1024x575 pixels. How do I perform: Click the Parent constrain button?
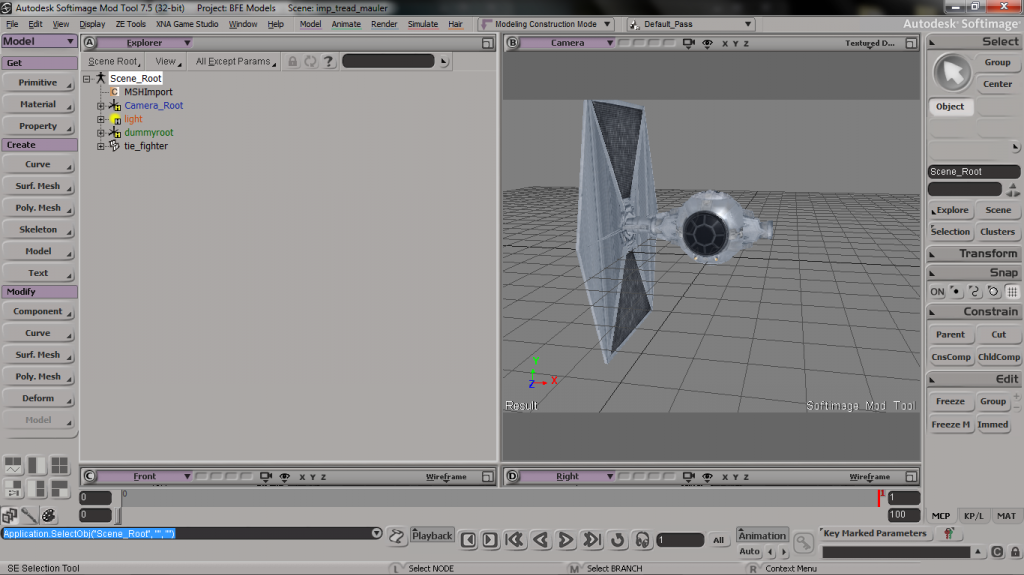click(x=950, y=335)
